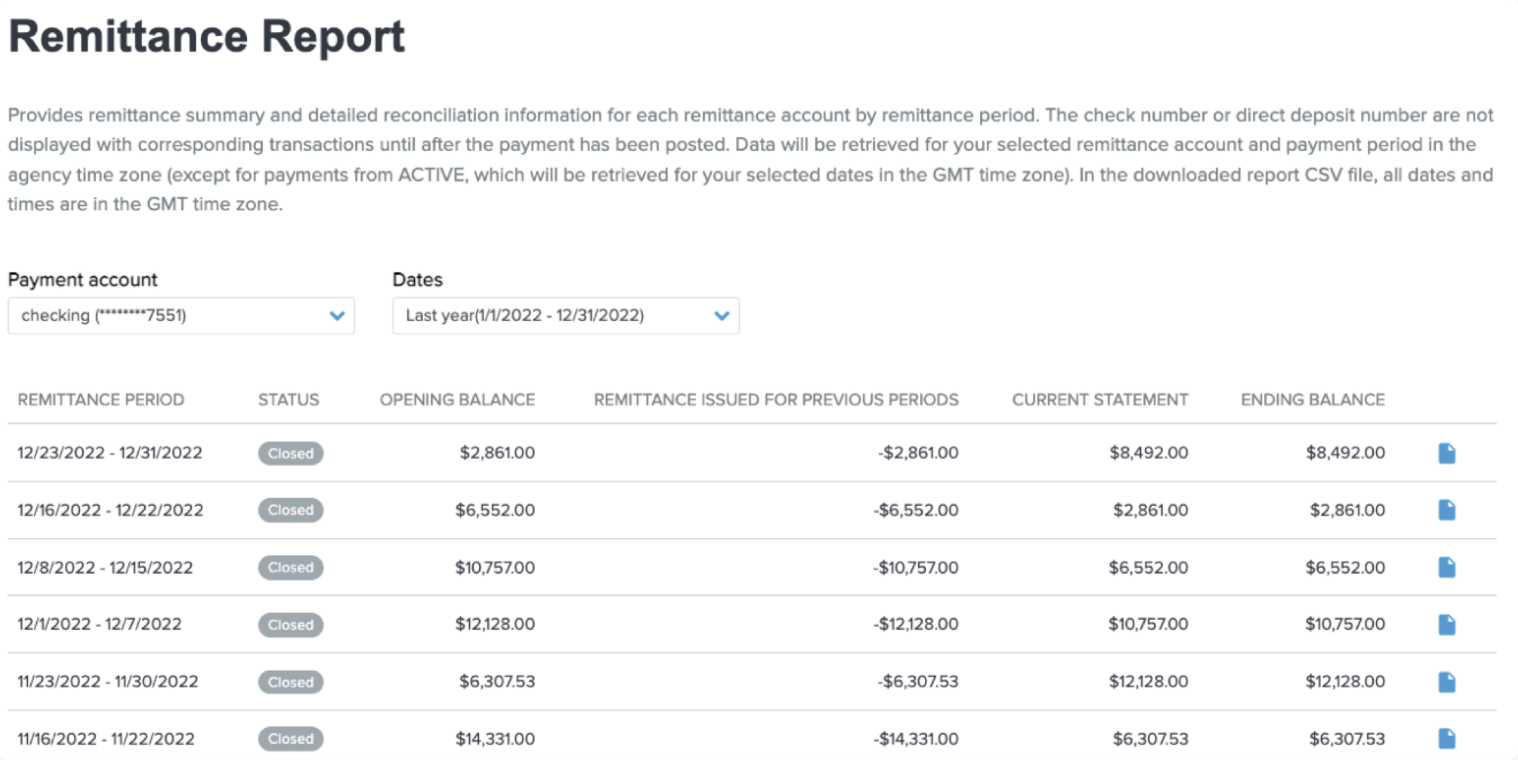
Task: Click the Ending Balance column header
Action: click(1312, 400)
